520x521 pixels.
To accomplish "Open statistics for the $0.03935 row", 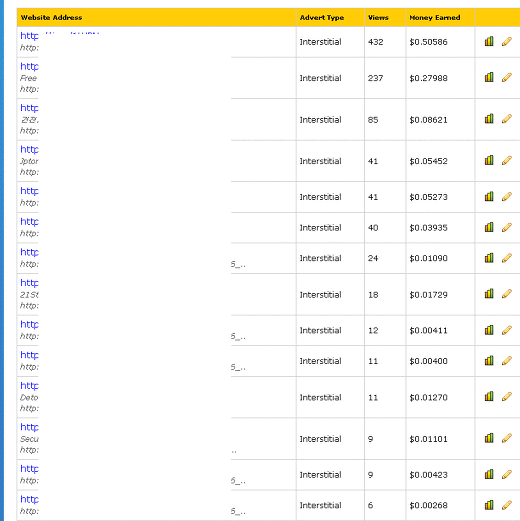I will tap(489, 227).
